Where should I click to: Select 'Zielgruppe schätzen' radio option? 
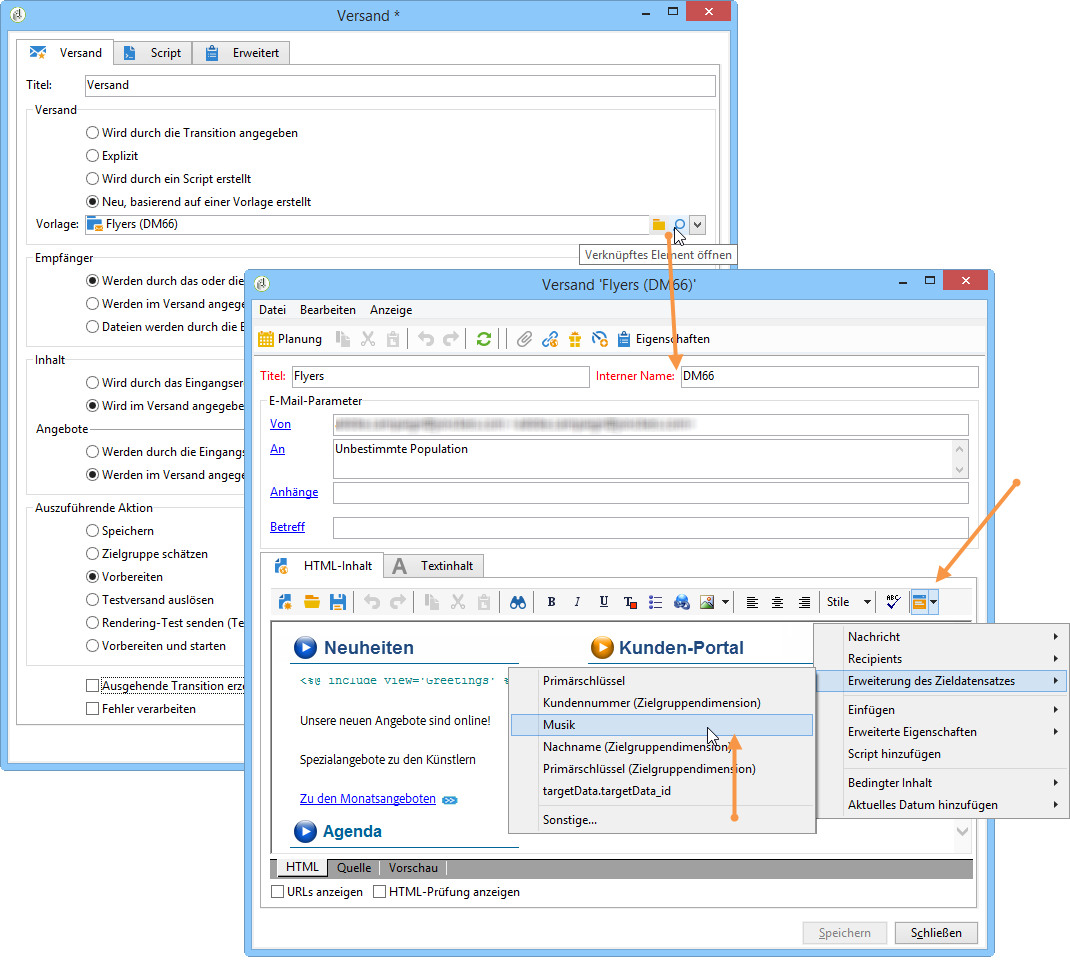point(92,554)
